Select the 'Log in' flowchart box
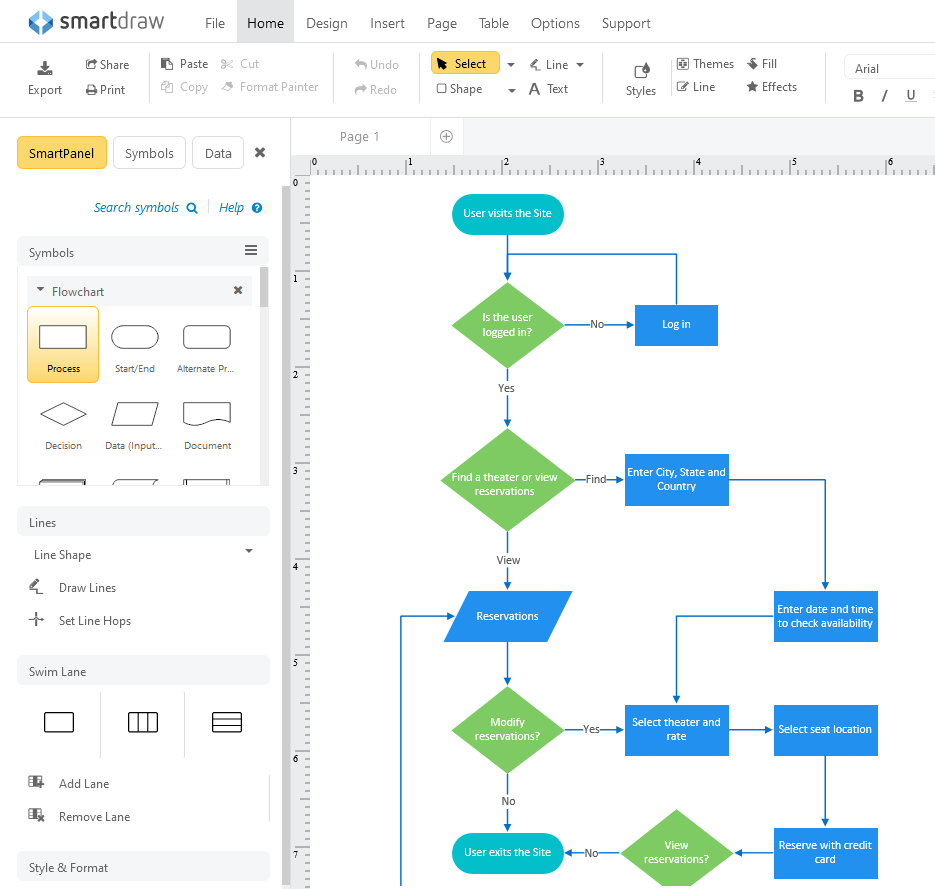This screenshot has height=889, width=935. tap(676, 325)
